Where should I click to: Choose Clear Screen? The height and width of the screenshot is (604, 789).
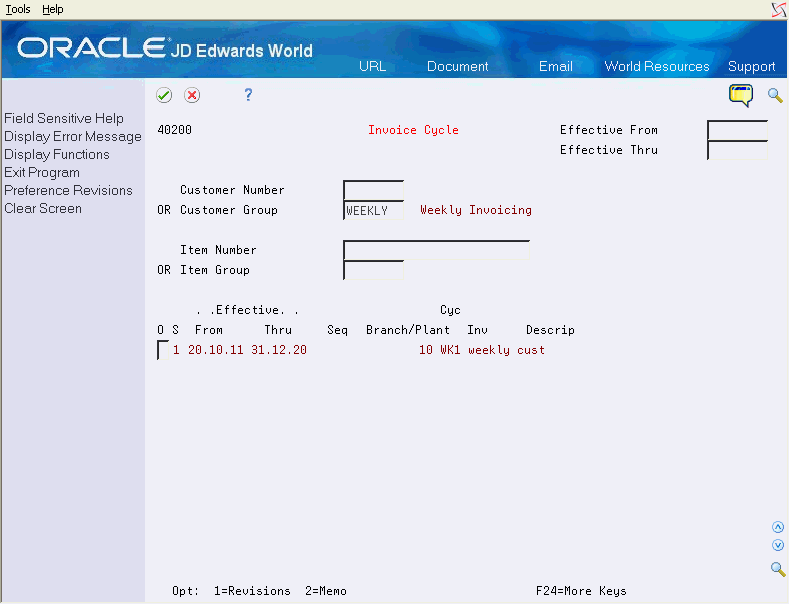[x=43, y=208]
